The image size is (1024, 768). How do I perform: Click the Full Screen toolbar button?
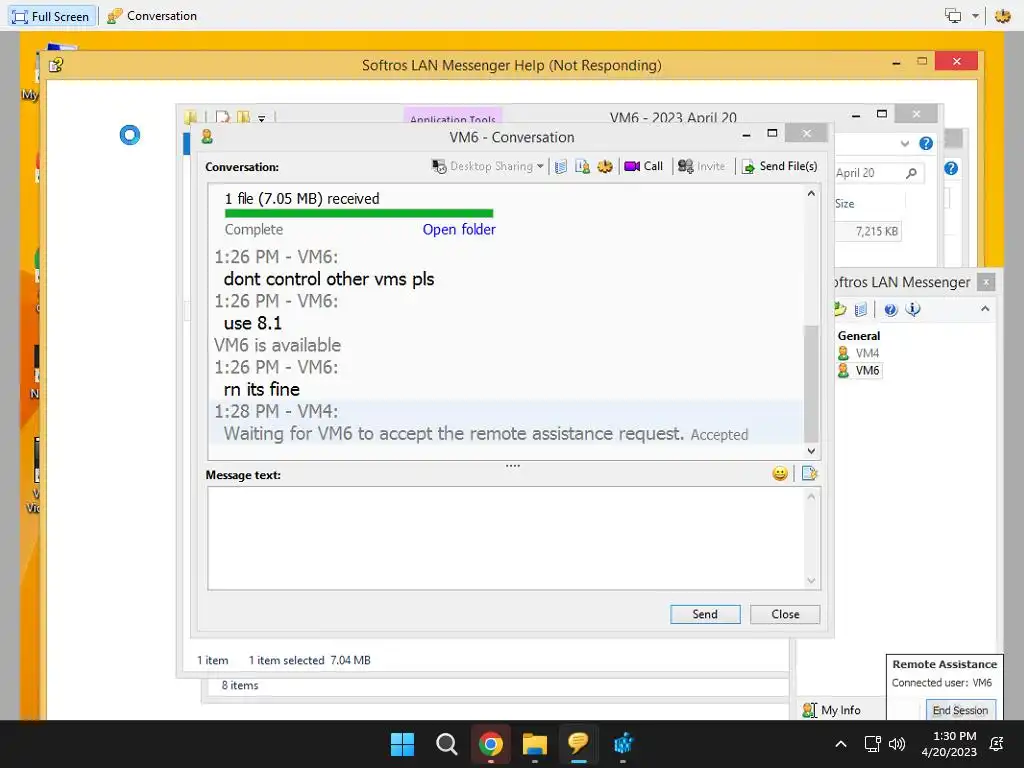pyautogui.click(x=51, y=16)
